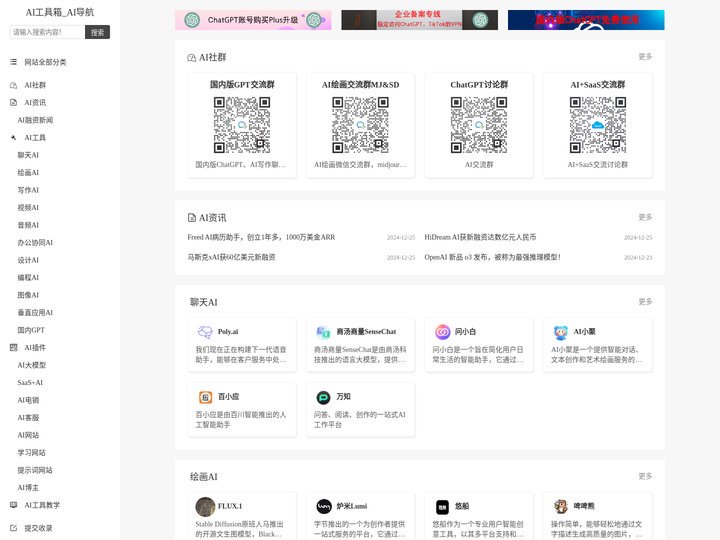Click 更多 in the 聊天AI section
The width and height of the screenshot is (720, 540).
tap(645, 302)
